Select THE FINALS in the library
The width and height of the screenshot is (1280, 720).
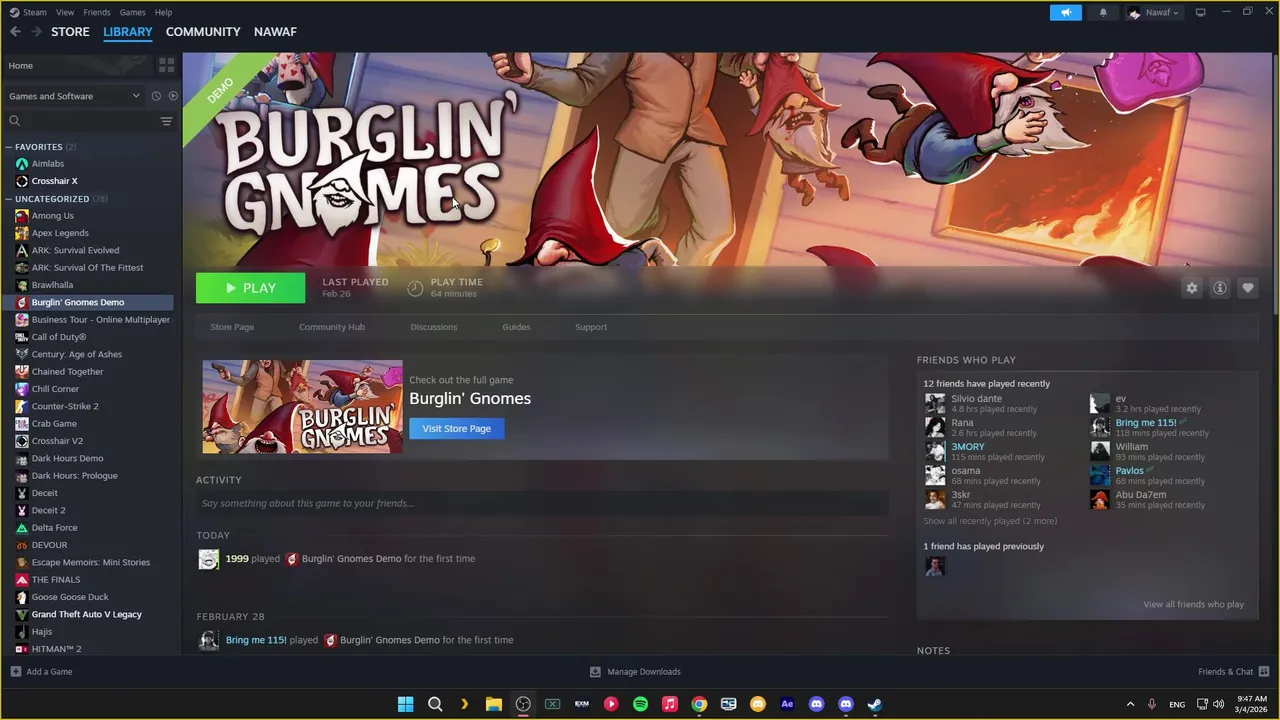click(x=56, y=580)
